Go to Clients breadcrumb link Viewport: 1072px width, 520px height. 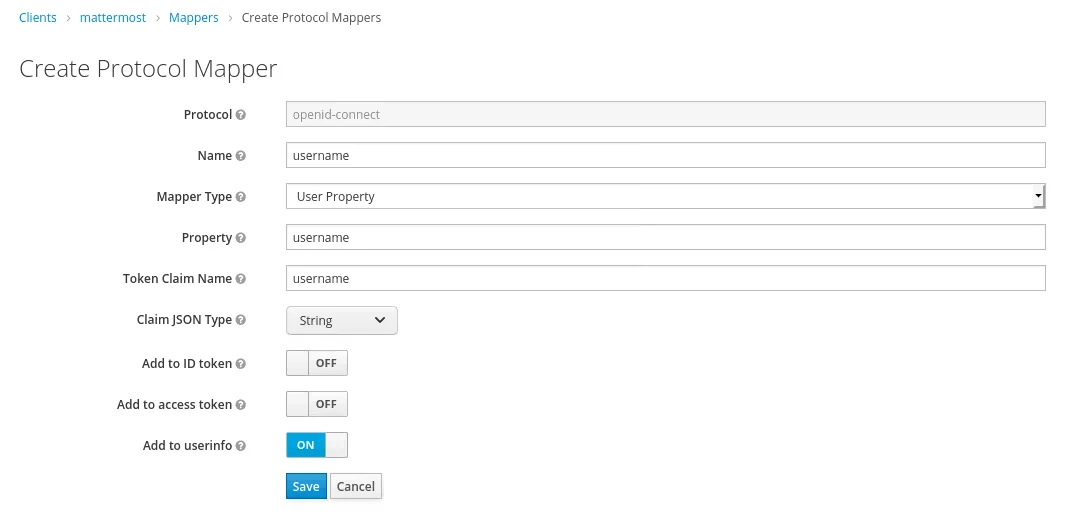point(38,18)
